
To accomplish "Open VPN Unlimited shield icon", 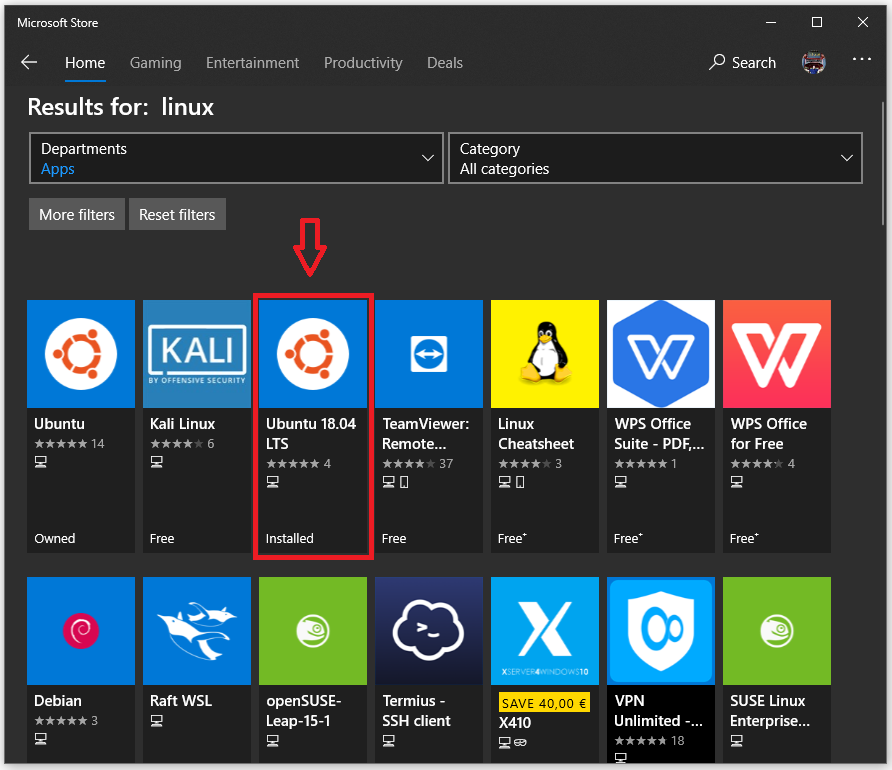I will pyautogui.click(x=661, y=631).
